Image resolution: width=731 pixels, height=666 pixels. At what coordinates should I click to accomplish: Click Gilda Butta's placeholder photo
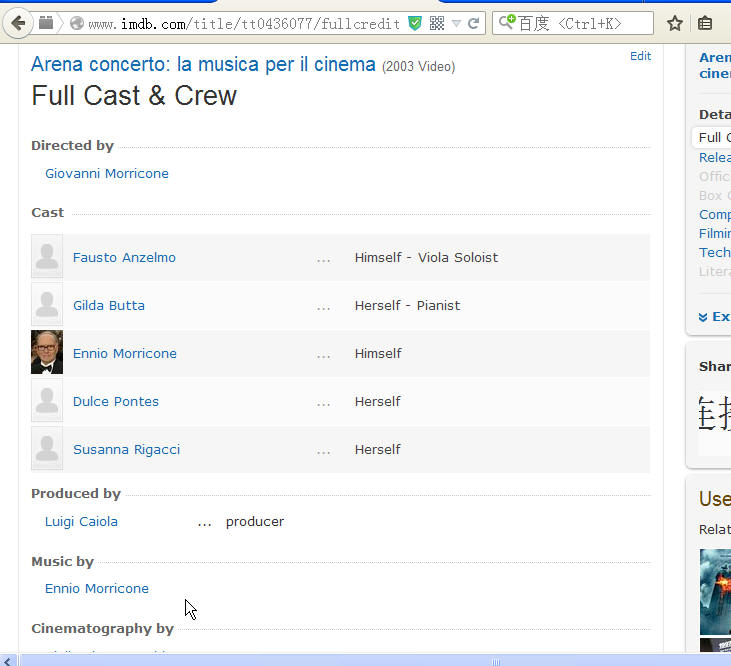(x=47, y=304)
